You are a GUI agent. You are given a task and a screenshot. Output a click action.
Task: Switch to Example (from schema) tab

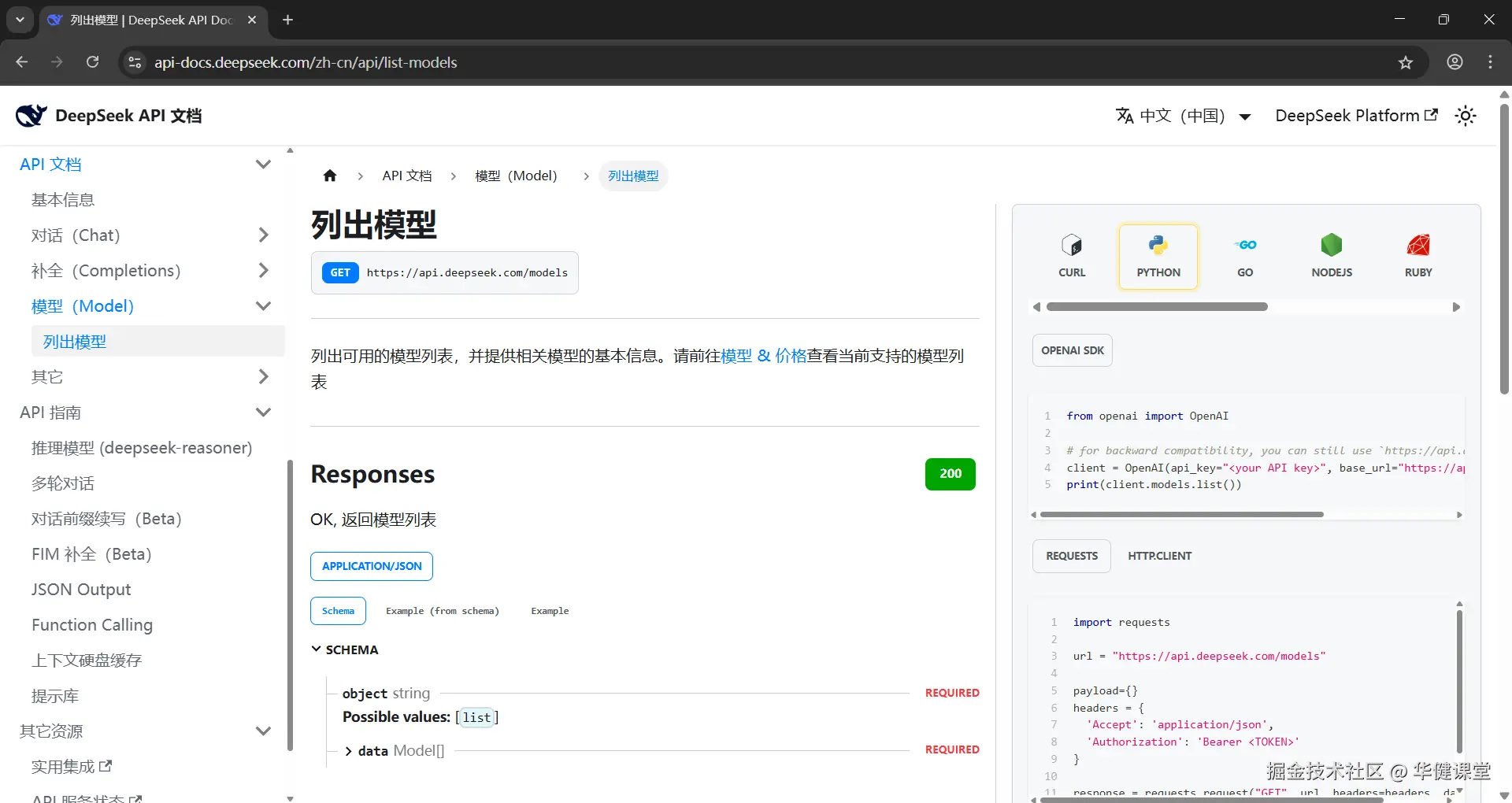[x=443, y=611]
